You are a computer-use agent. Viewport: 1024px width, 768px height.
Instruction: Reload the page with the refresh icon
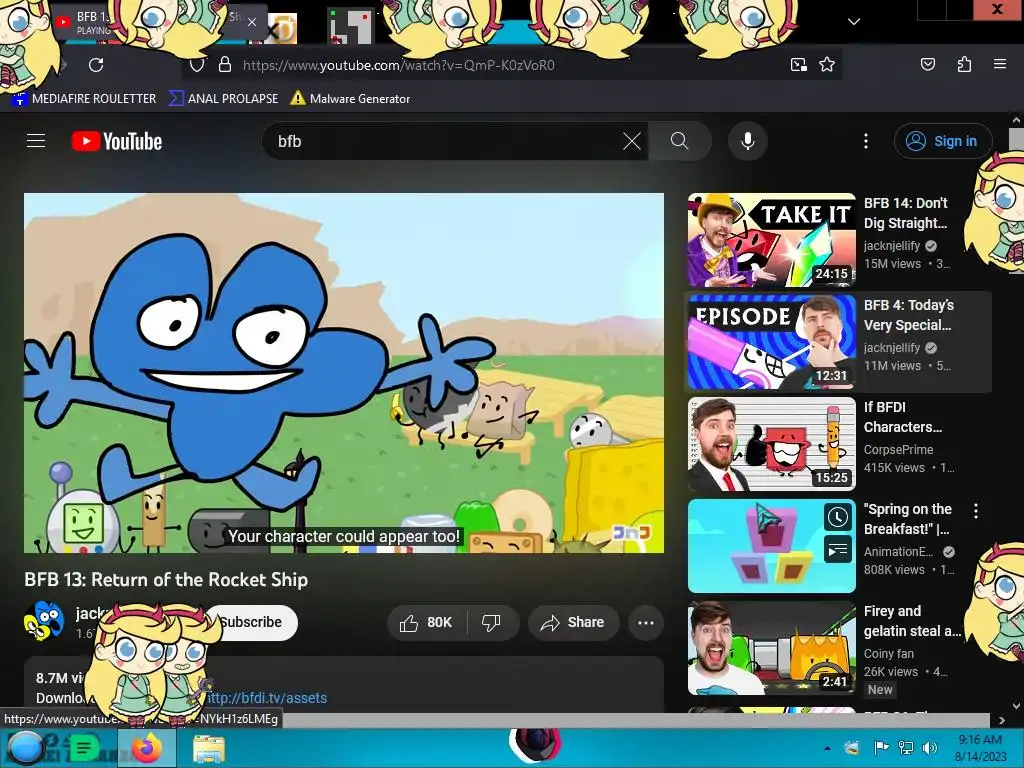pyautogui.click(x=96, y=65)
